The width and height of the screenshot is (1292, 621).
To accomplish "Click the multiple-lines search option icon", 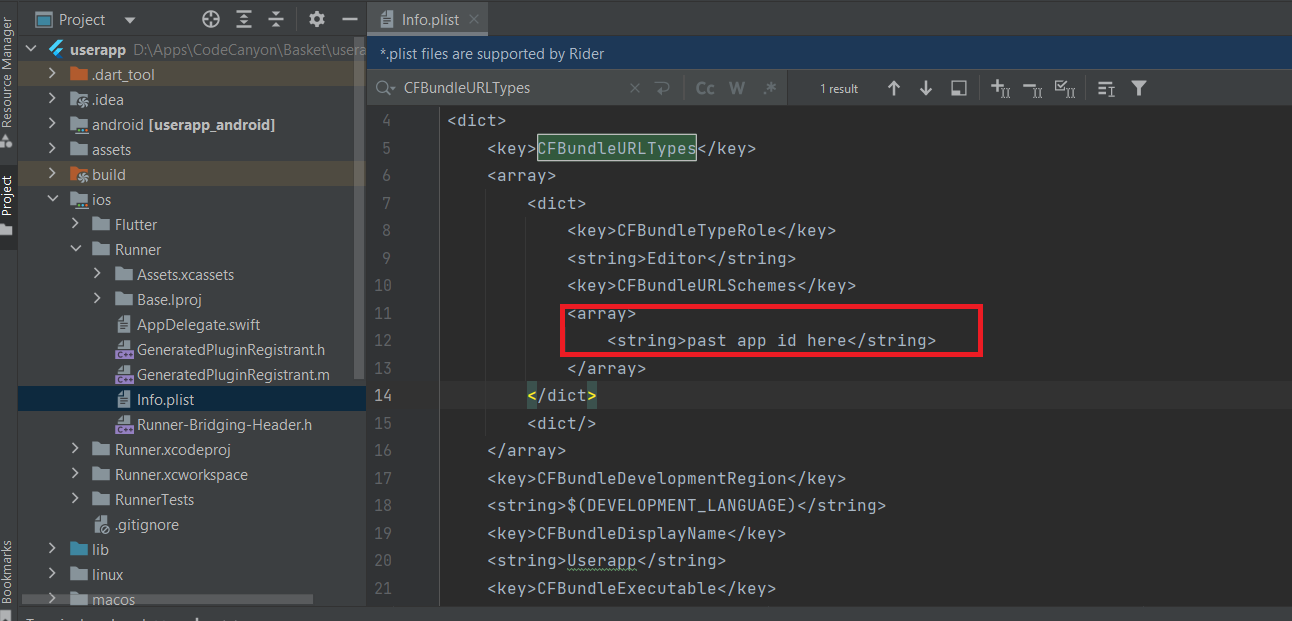I will [x=1106, y=88].
